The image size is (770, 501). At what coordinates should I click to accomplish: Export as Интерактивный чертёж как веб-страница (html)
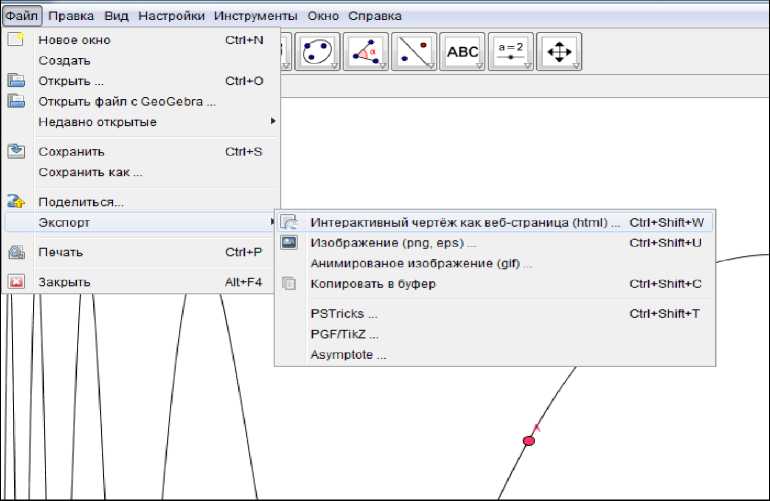click(x=495, y=223)
